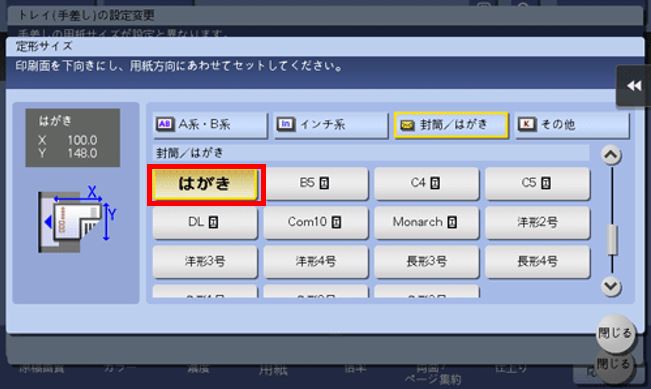The width and height of the screenshot is (651, 389).
Task: Click the In icon on インチ系 tab
Action: pyautogui.click(x=286, y=124)
